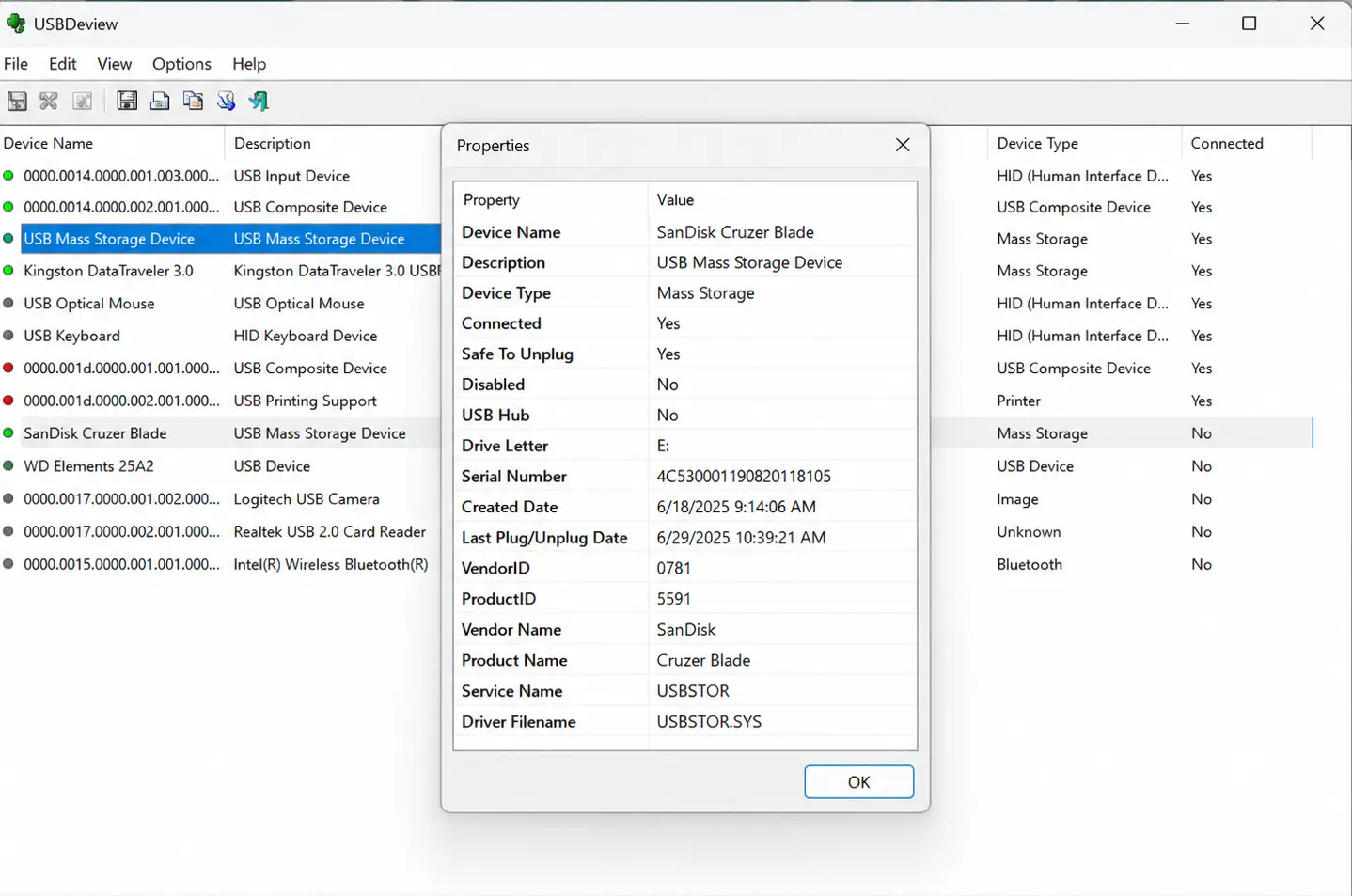The height and width of the screenshot is (896, 1352).
Task: Close the Properties dialog with X
Action: (x=903, y=145)
